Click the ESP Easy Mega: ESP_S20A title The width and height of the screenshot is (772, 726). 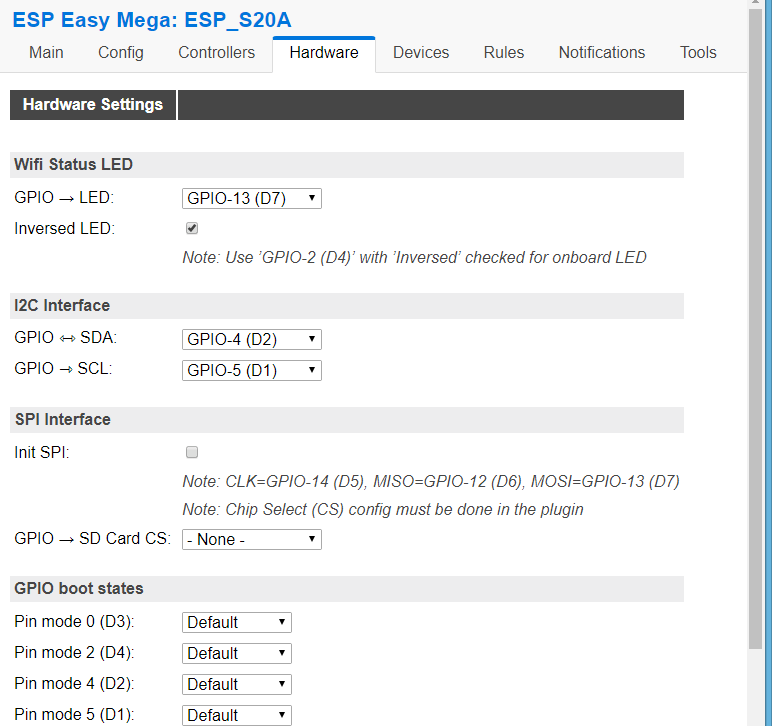point(152,20)
